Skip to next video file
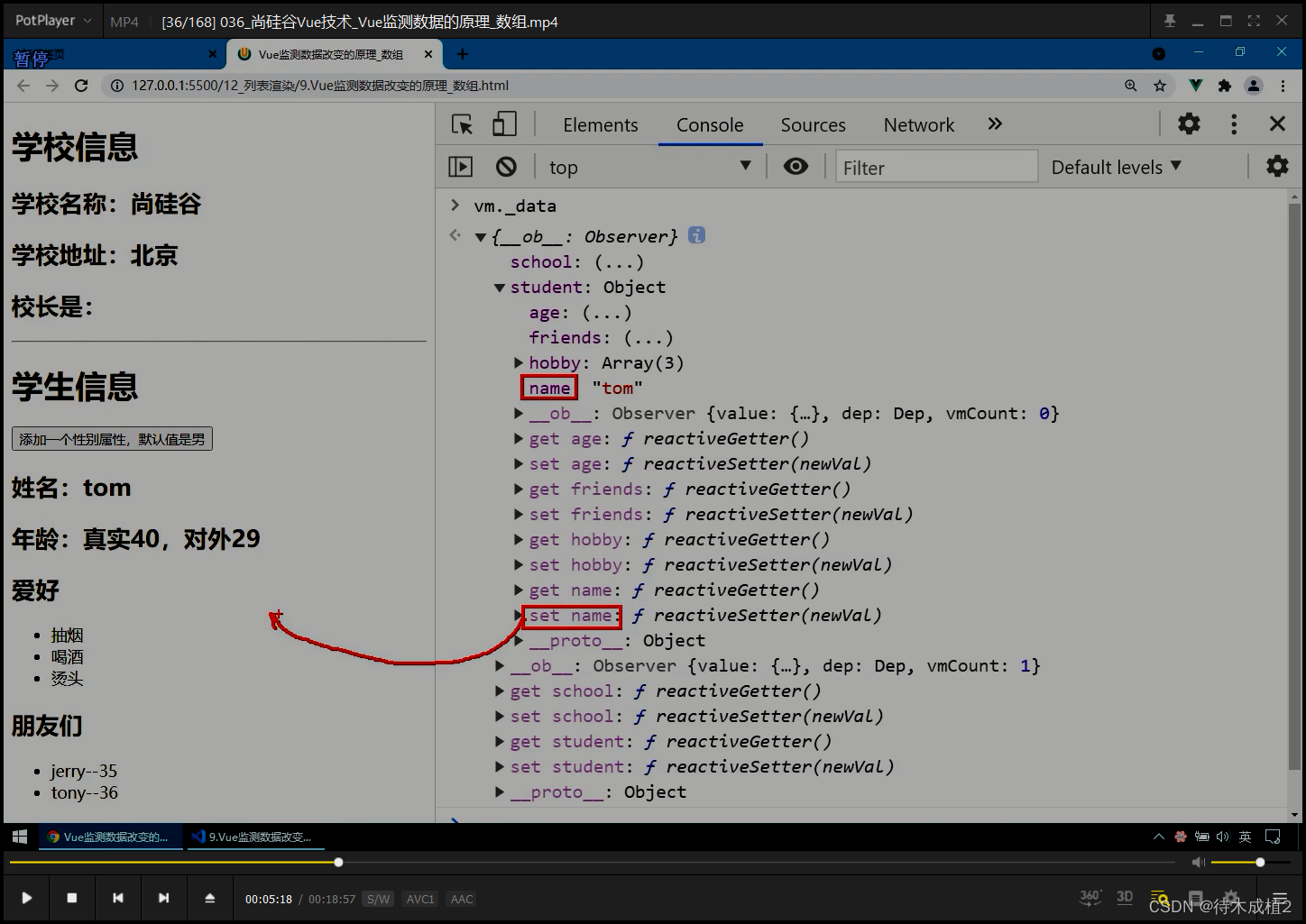 tap(163, 898)
